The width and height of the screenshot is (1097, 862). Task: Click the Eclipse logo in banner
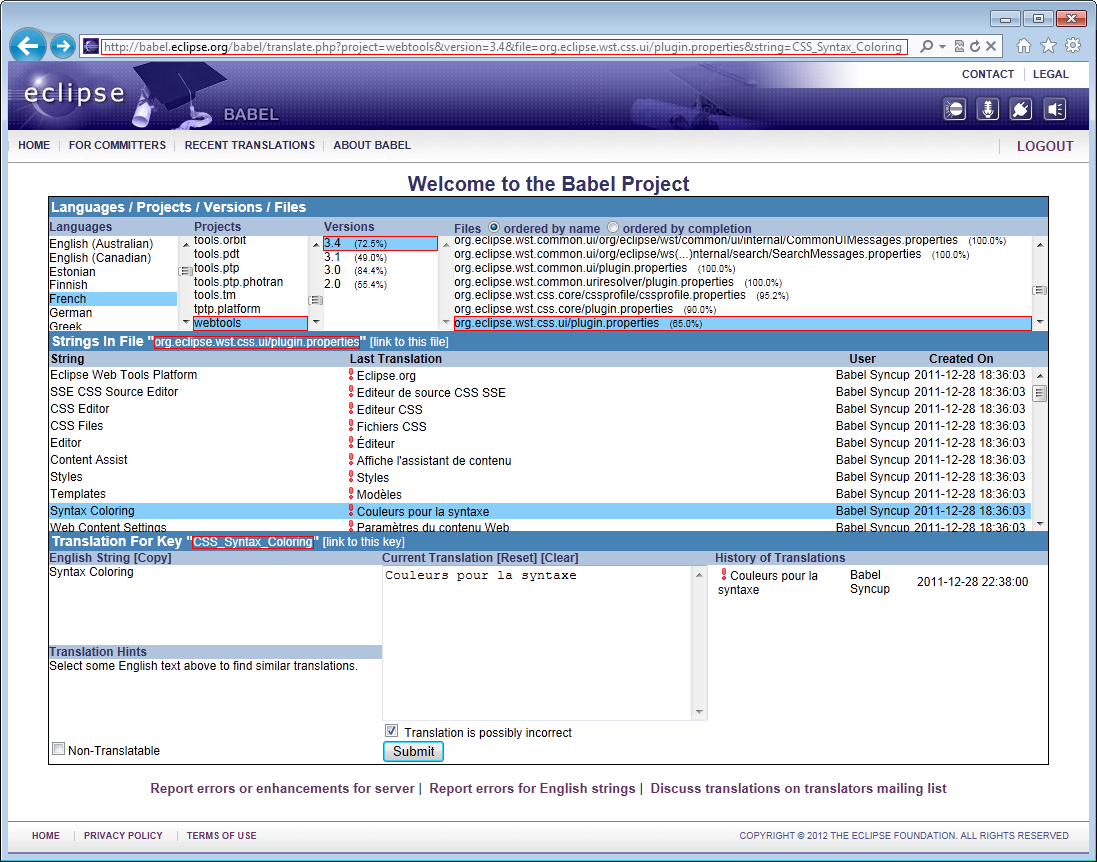click(x=74, y=93)
